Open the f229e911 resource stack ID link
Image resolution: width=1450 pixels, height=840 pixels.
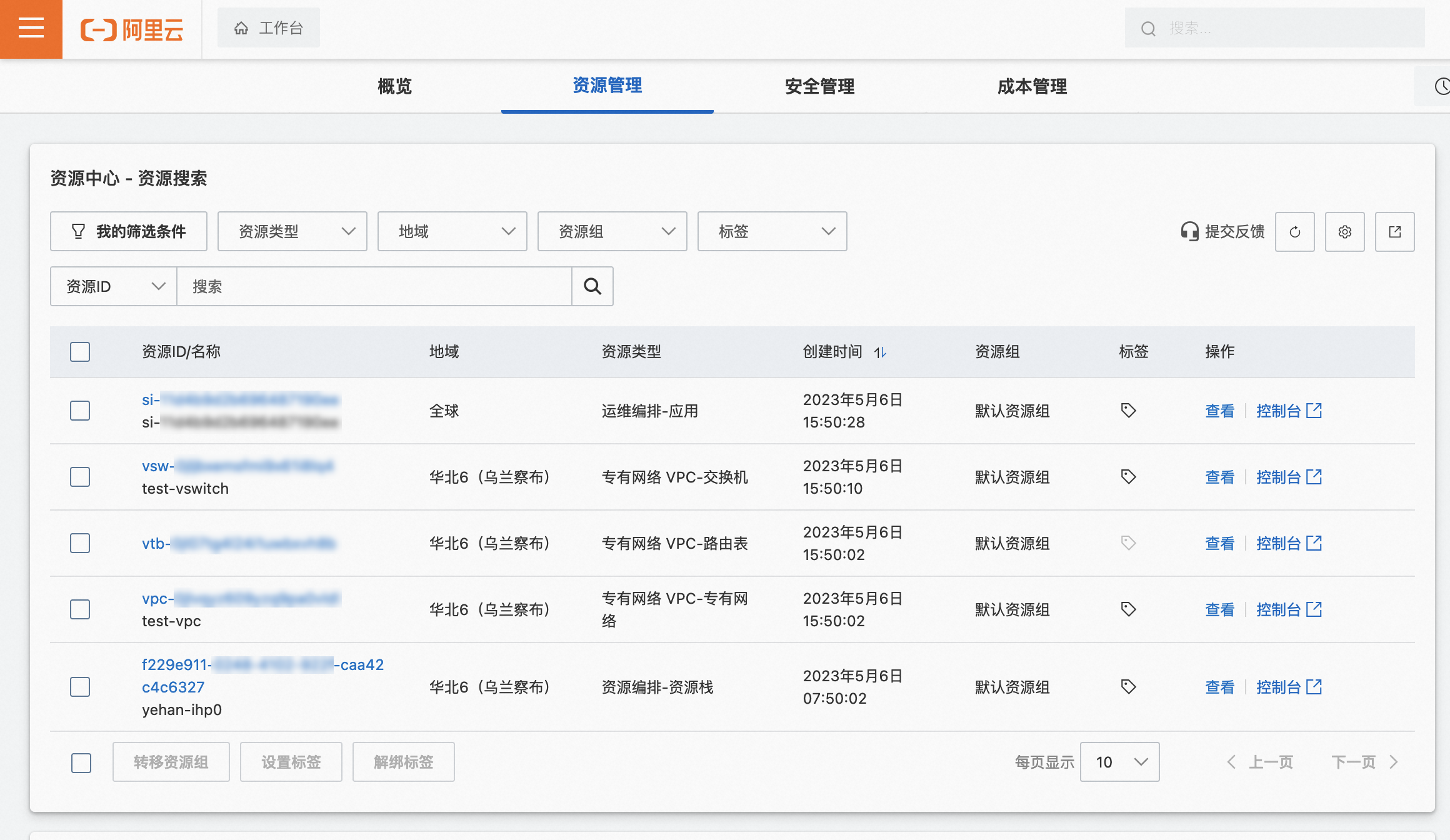262,676
